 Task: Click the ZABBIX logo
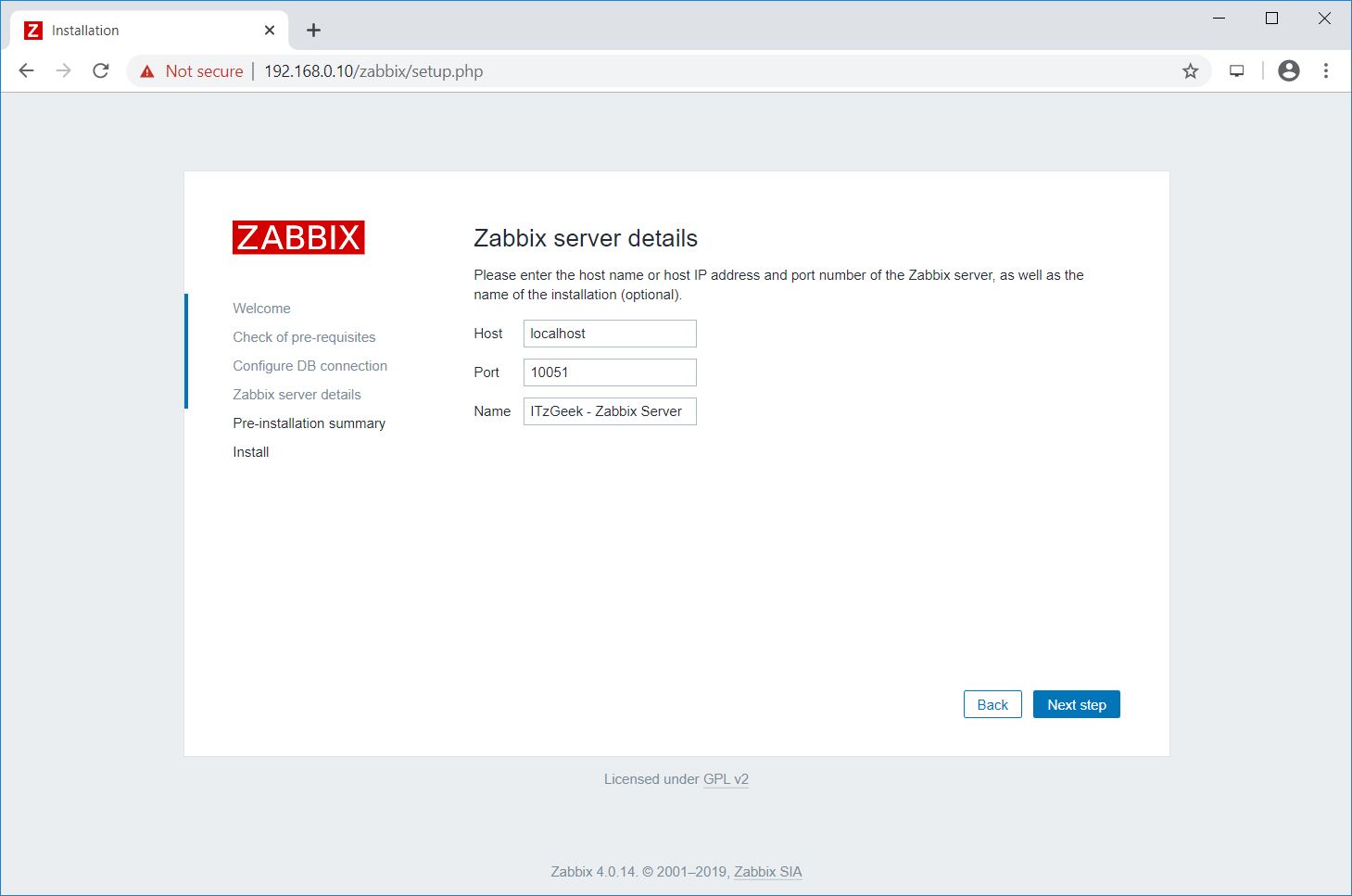(298, 237)
